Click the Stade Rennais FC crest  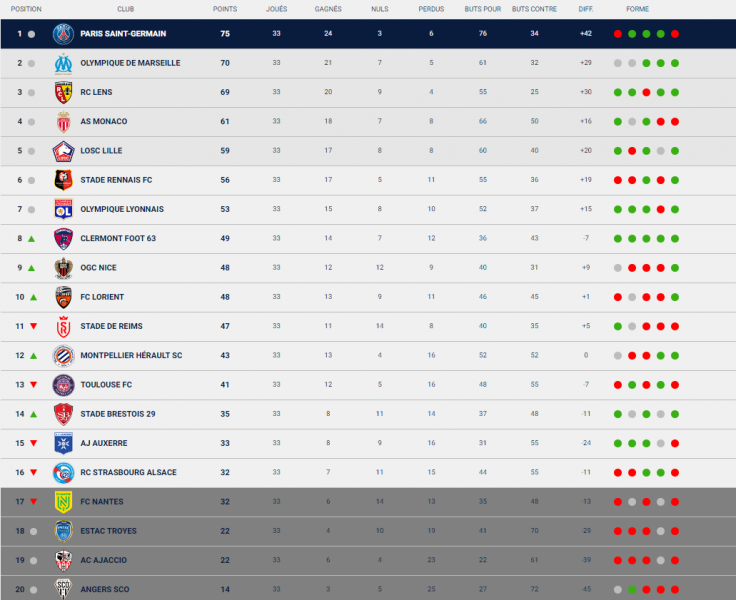point(64,180)
